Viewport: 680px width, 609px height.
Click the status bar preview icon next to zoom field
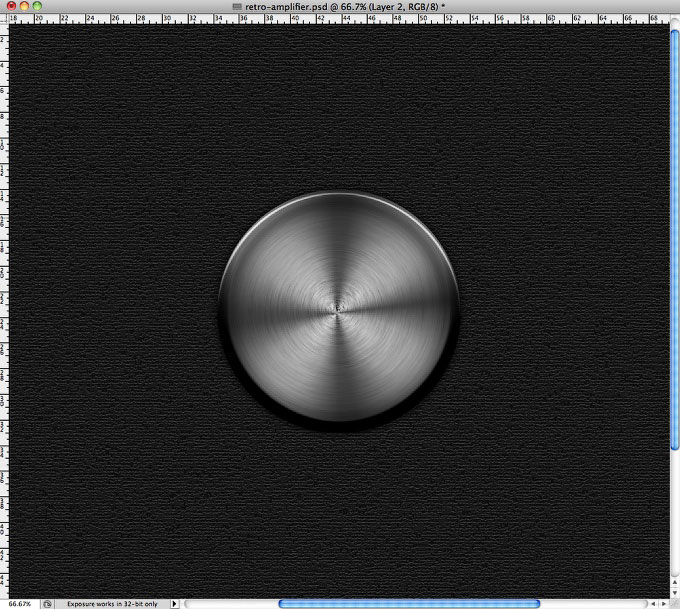pyautogui.click(x=47, y=604)
